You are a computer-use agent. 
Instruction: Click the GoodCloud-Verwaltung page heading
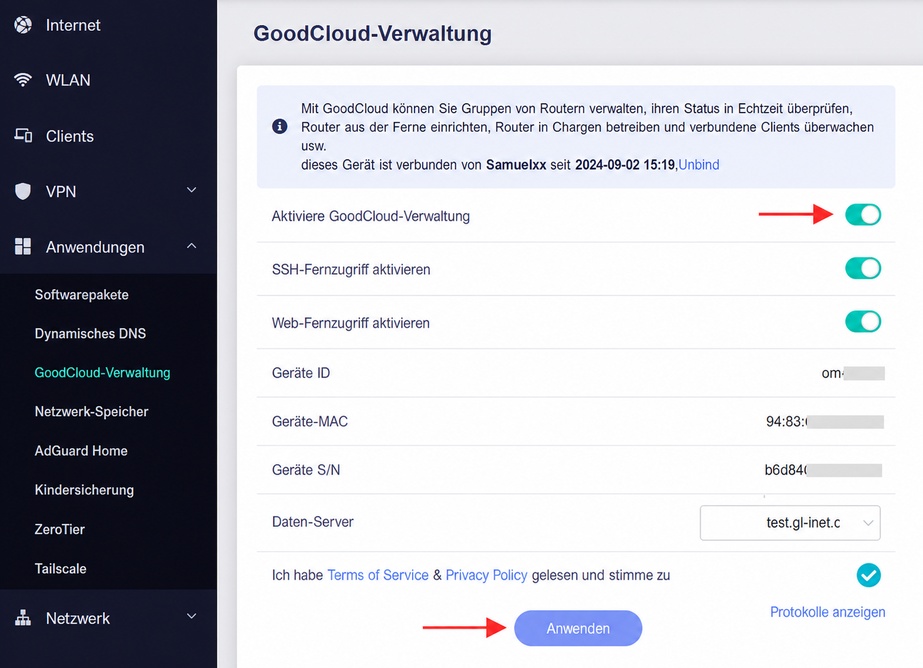click(x=372, y=34)
